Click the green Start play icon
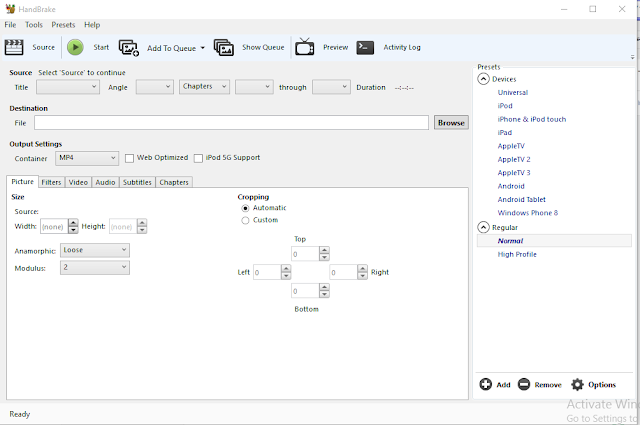The image size is (640, 425). click(x=75, y=47)
